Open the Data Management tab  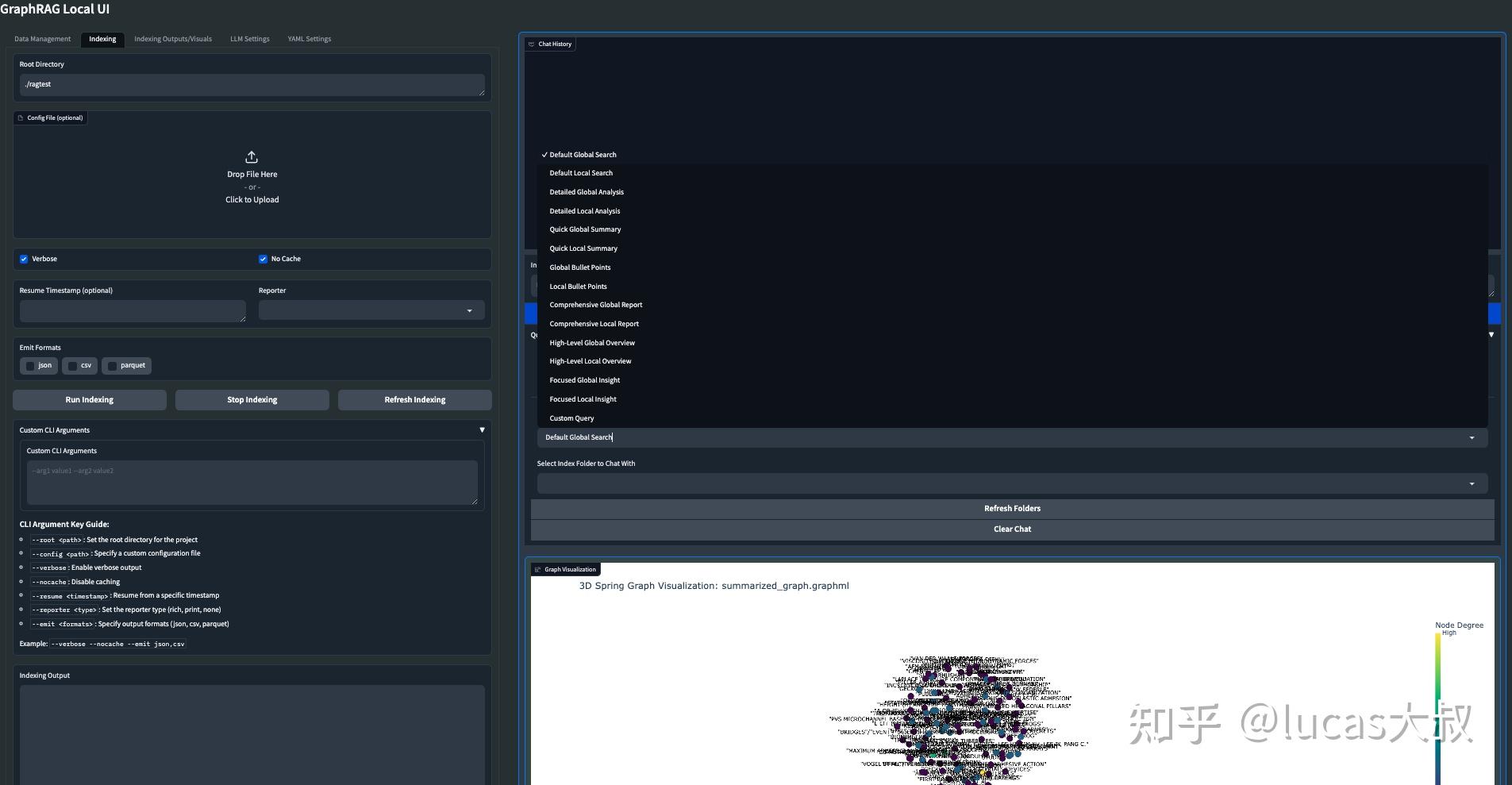[x=42, y=38]
